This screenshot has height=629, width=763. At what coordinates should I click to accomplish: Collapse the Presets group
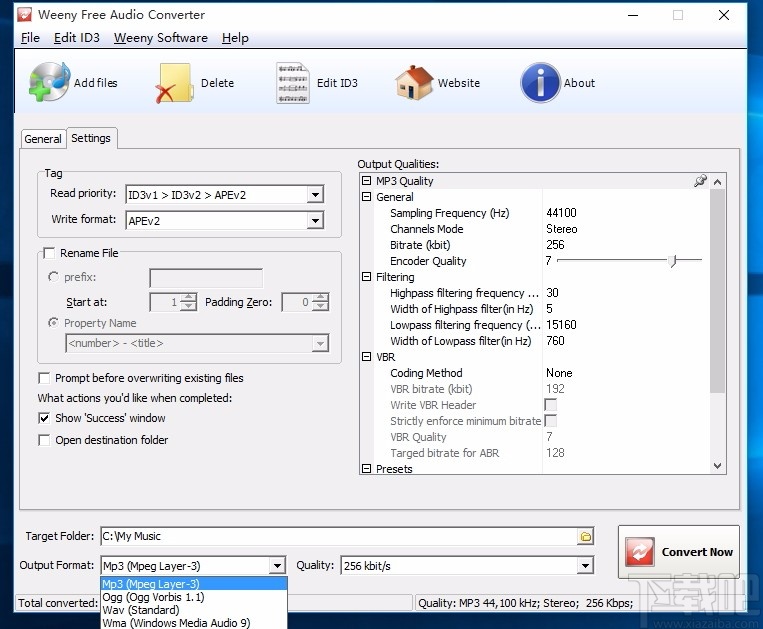pos(366,468)
